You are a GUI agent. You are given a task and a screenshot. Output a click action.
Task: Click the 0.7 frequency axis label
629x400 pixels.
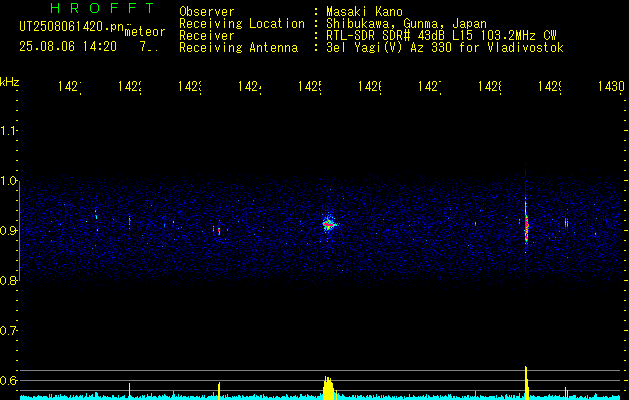[8, 331]
